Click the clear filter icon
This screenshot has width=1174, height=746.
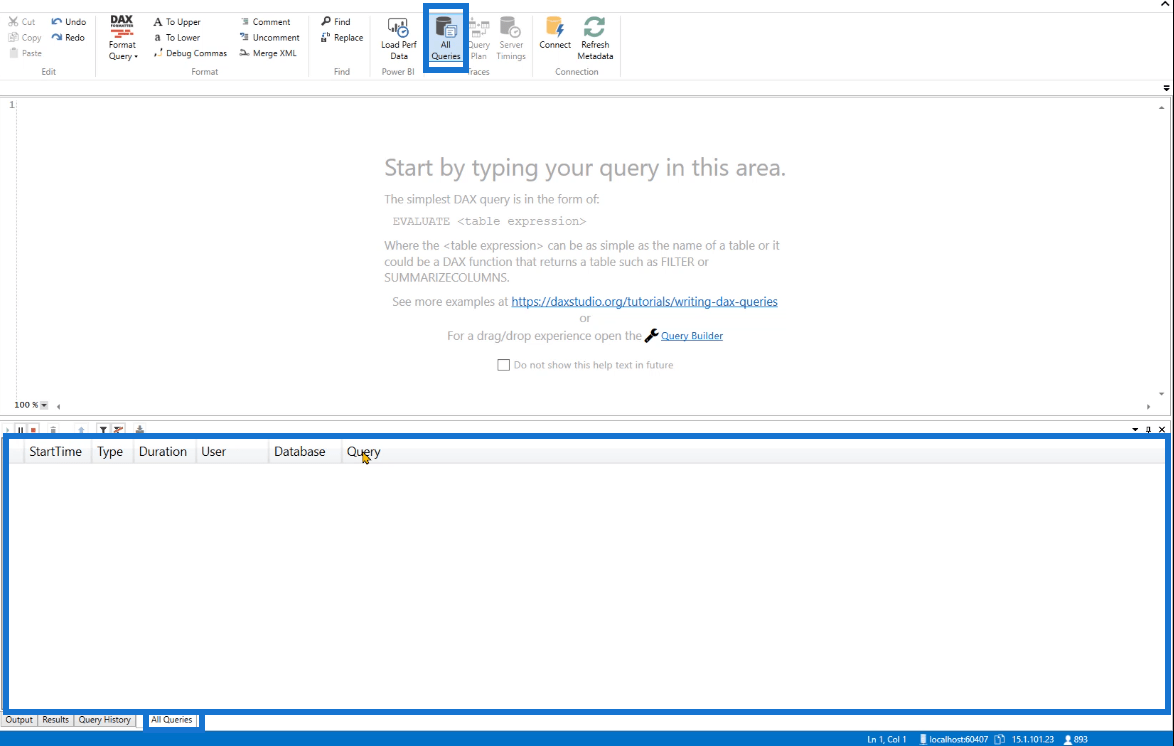coord(118,430)
